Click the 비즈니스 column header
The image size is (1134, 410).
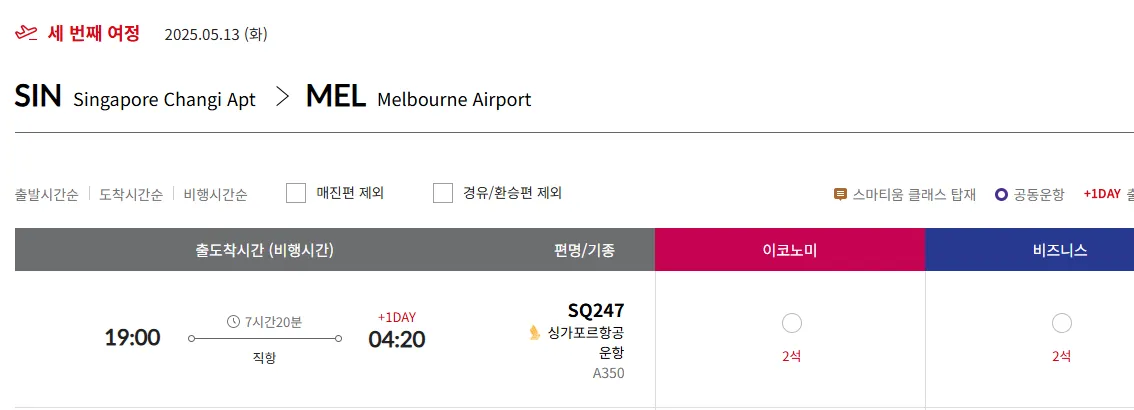(x=1060, y=250)
